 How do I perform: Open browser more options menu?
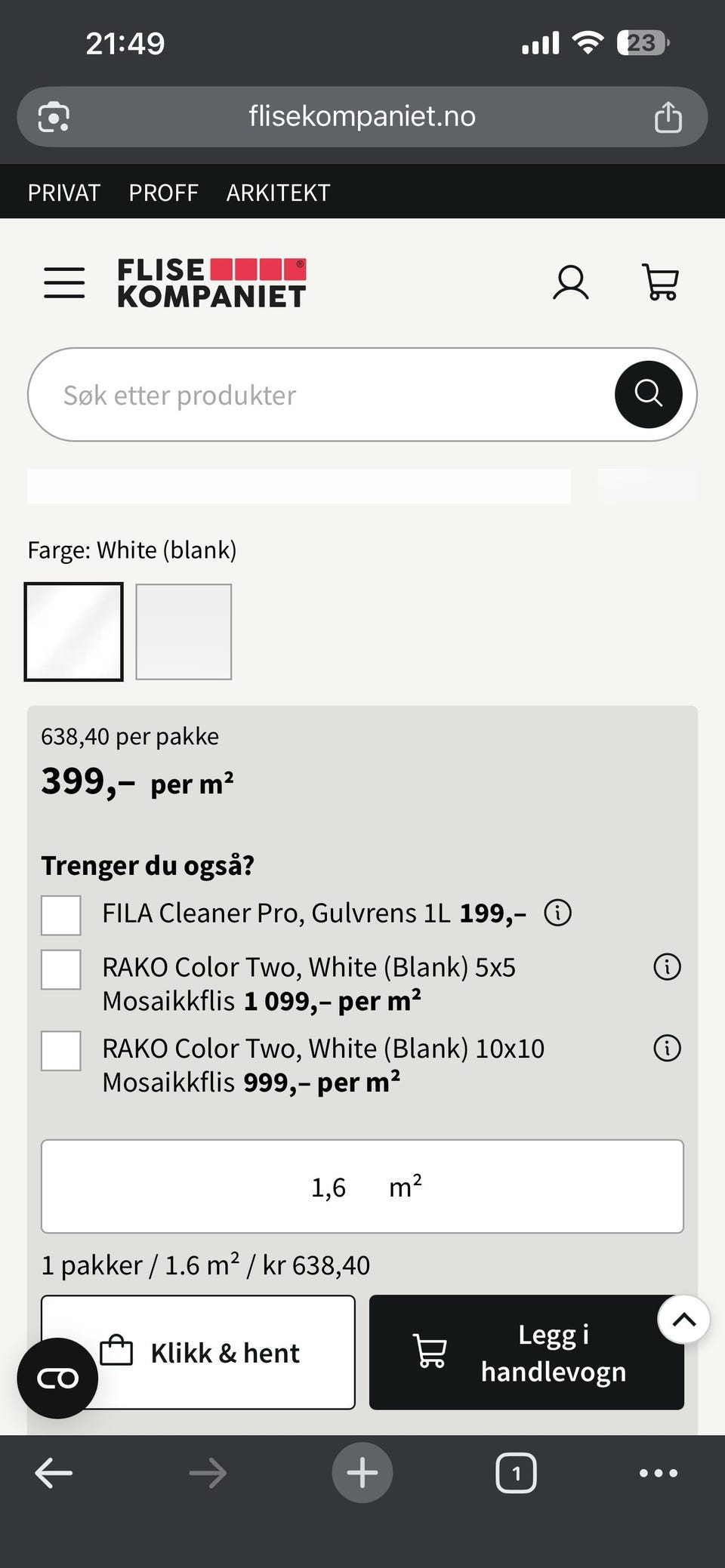(658, 1472)
